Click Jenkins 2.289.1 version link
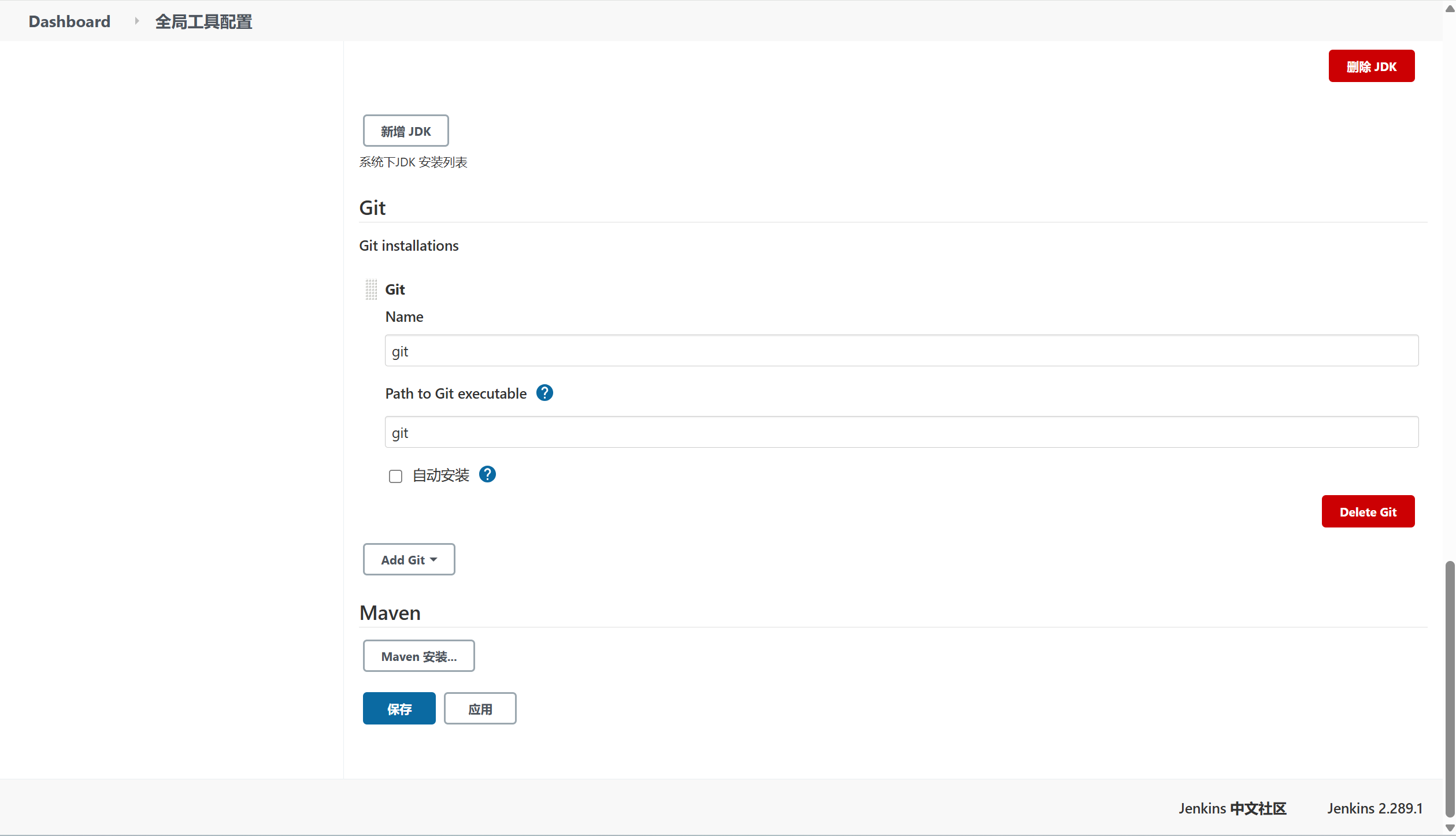 (1375, 808)
